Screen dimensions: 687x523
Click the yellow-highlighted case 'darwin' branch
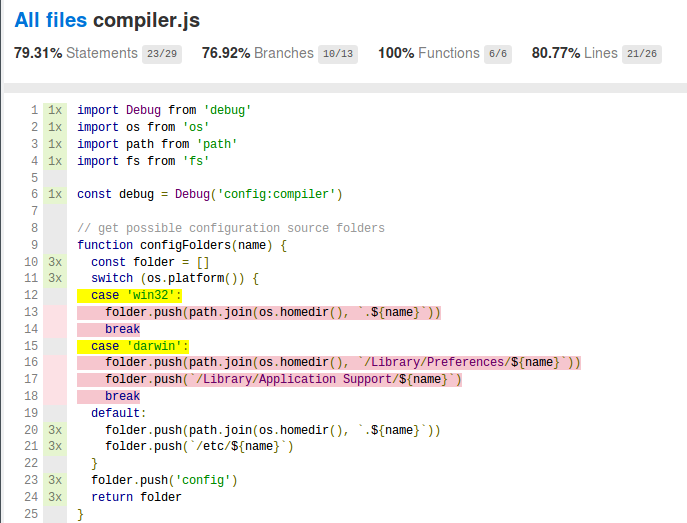pos(133,346)
